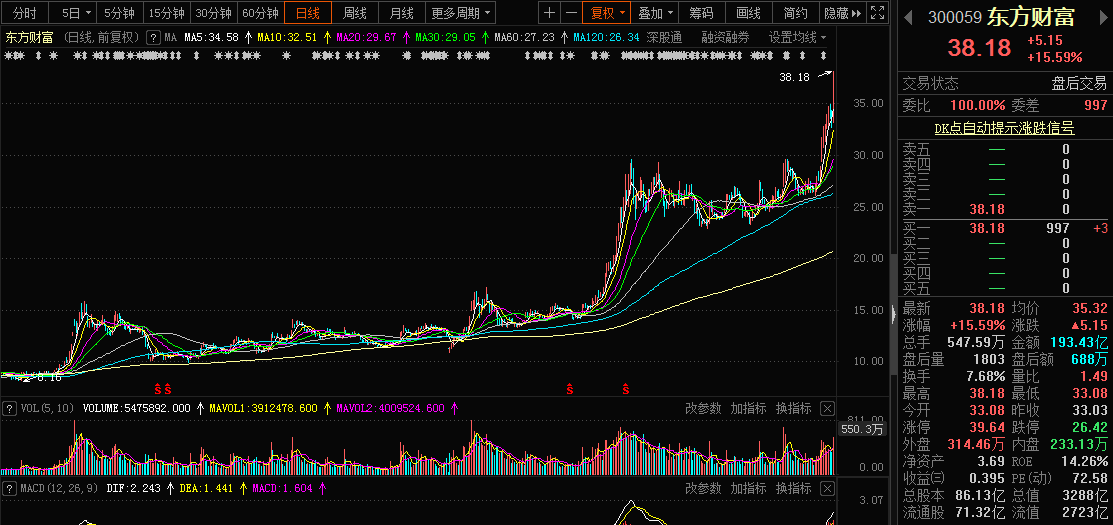Screen dimensions: 1113x525
Task: Click the MA120:26.34 value
Action: (605, 38)
